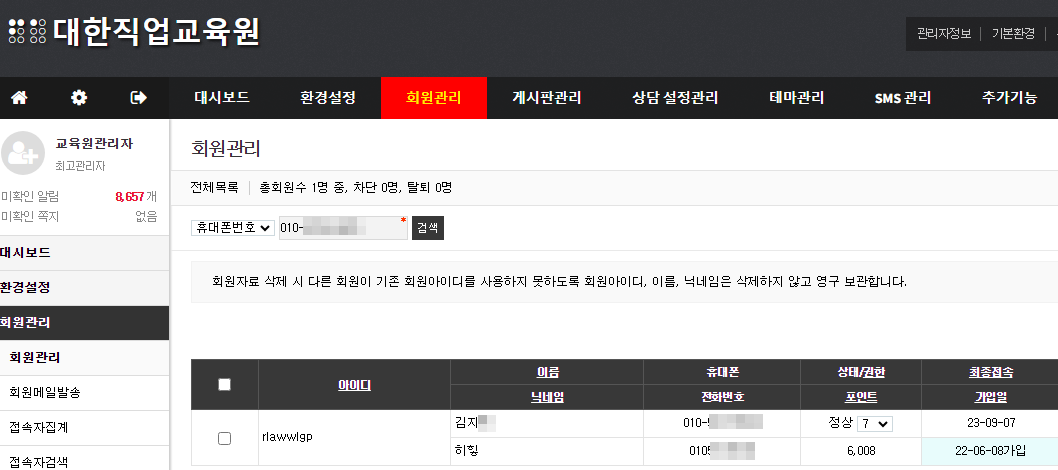Click the home icon in navigation bar
Image resolution: width=1058 pixels, height=470 pixels.
pyautogui.click(x=19, y=98)
